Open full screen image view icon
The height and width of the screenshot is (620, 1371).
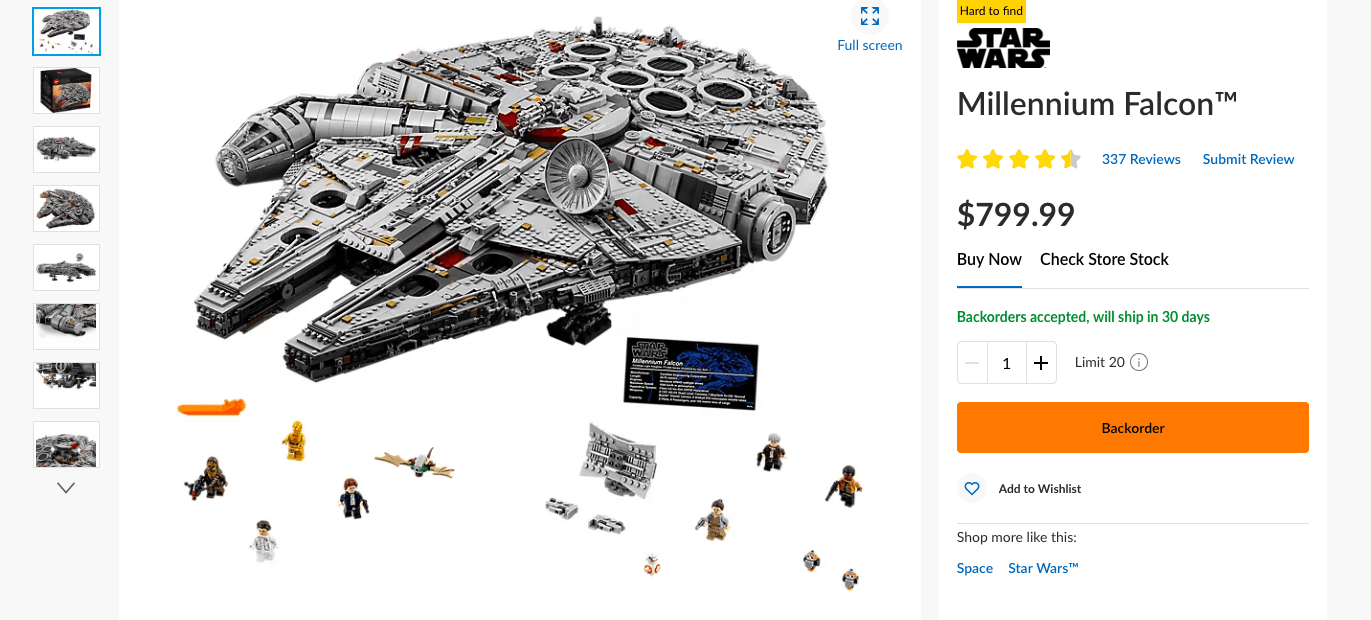[x=870, y=16]
